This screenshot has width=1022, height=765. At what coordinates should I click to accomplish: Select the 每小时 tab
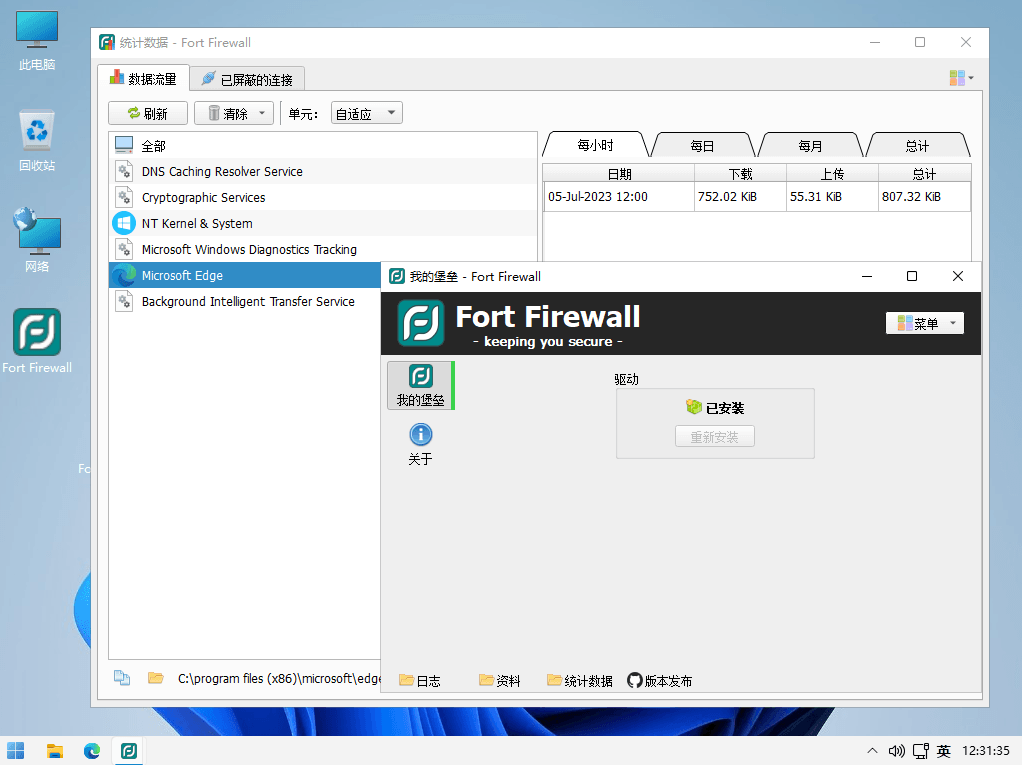pyautogui.click(x=595, y=145)
